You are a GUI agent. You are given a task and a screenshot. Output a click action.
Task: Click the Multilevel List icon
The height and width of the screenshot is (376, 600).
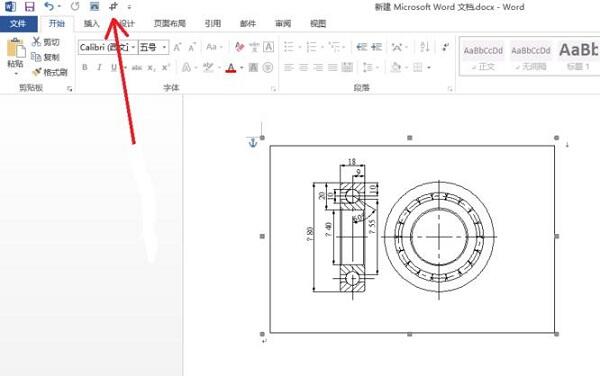point(334,47)
